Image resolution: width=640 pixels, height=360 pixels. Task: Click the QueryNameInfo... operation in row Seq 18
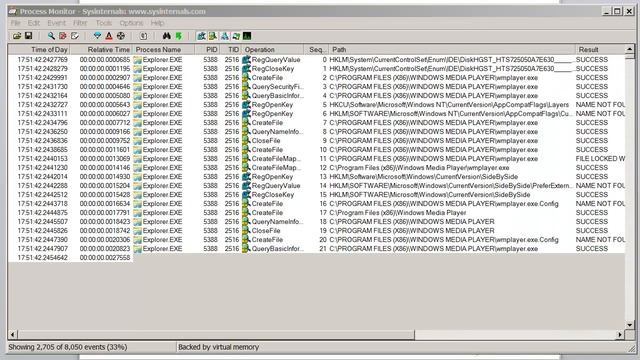[x=278, y=222]
